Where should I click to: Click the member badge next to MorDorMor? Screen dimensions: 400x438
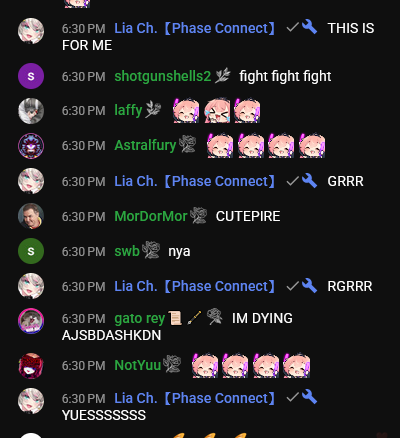(198, 216)
